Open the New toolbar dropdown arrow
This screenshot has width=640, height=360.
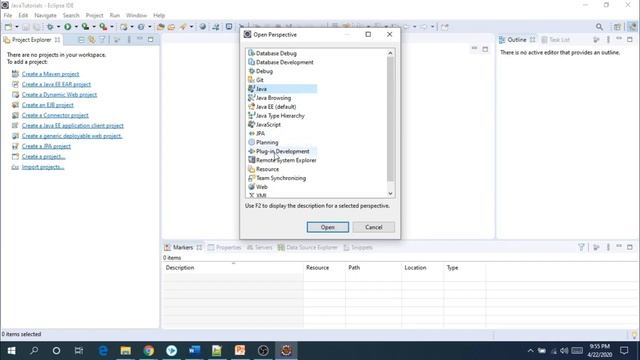tap(17, 27)
